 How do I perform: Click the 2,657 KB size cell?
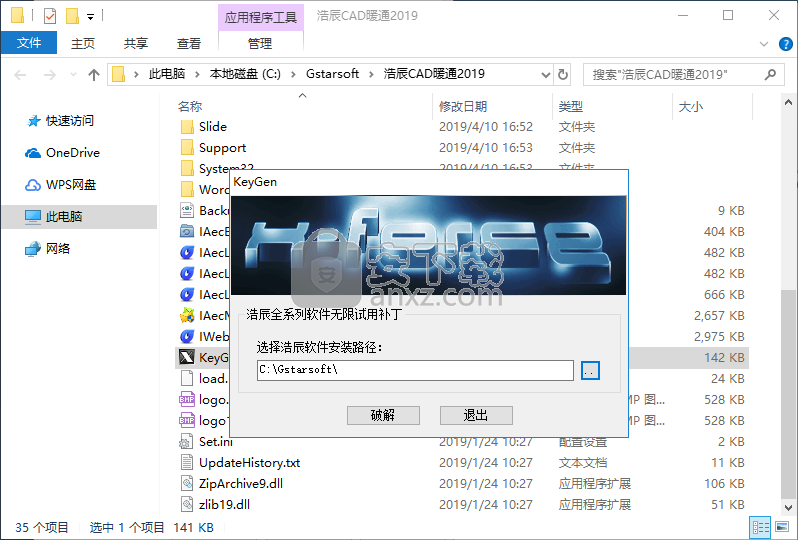pyautogui.click(x=719, y=316)
